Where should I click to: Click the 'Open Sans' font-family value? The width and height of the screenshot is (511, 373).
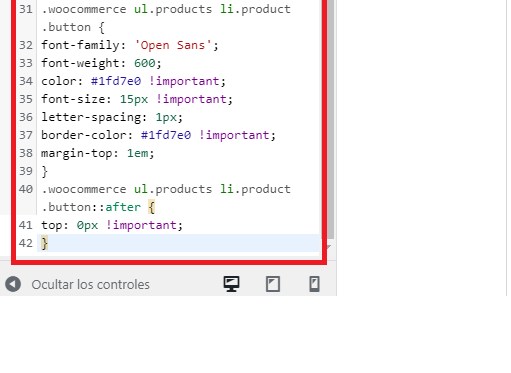tap(173, 45)
